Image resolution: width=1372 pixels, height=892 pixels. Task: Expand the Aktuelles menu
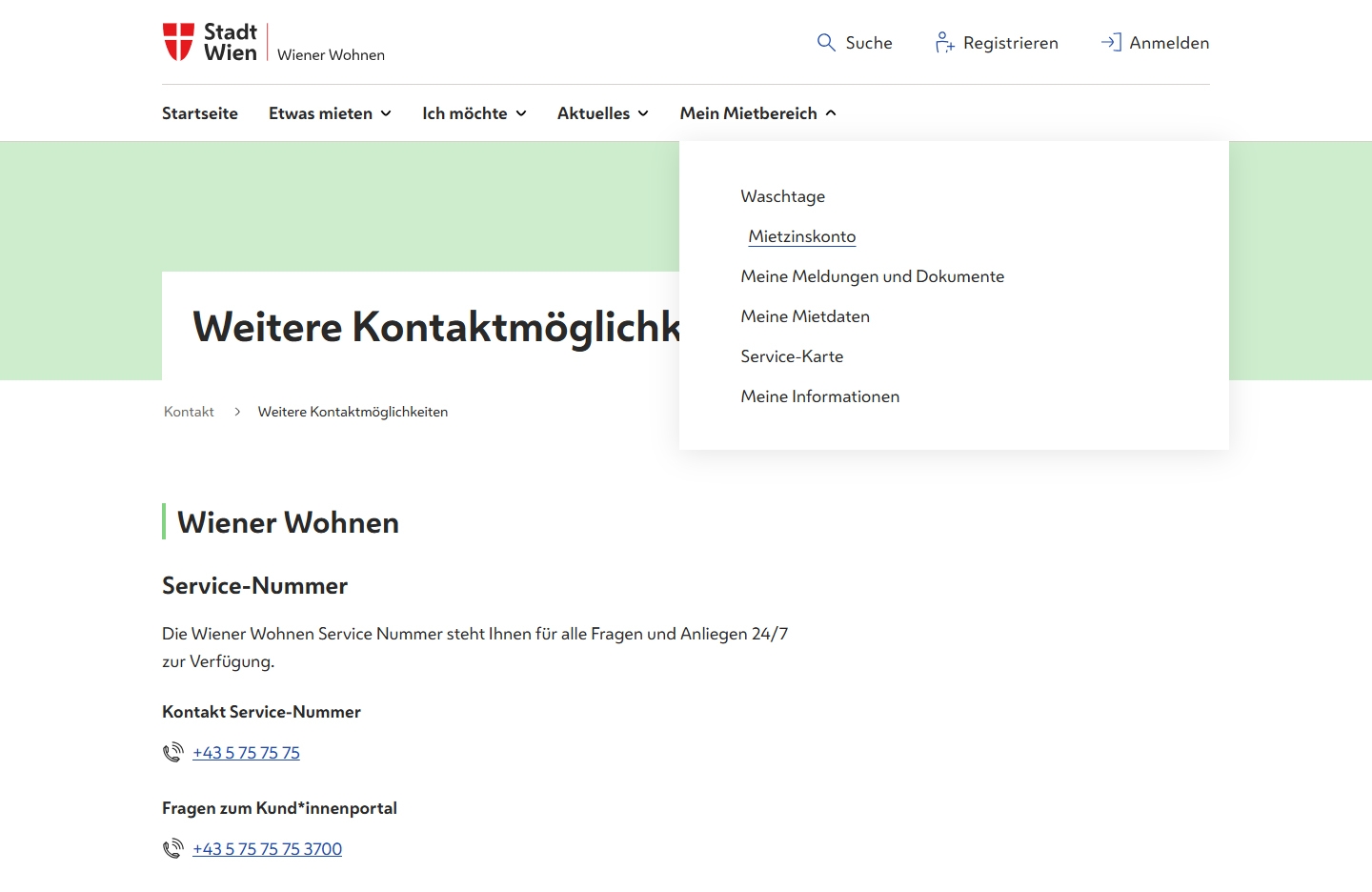pos(603,113)
